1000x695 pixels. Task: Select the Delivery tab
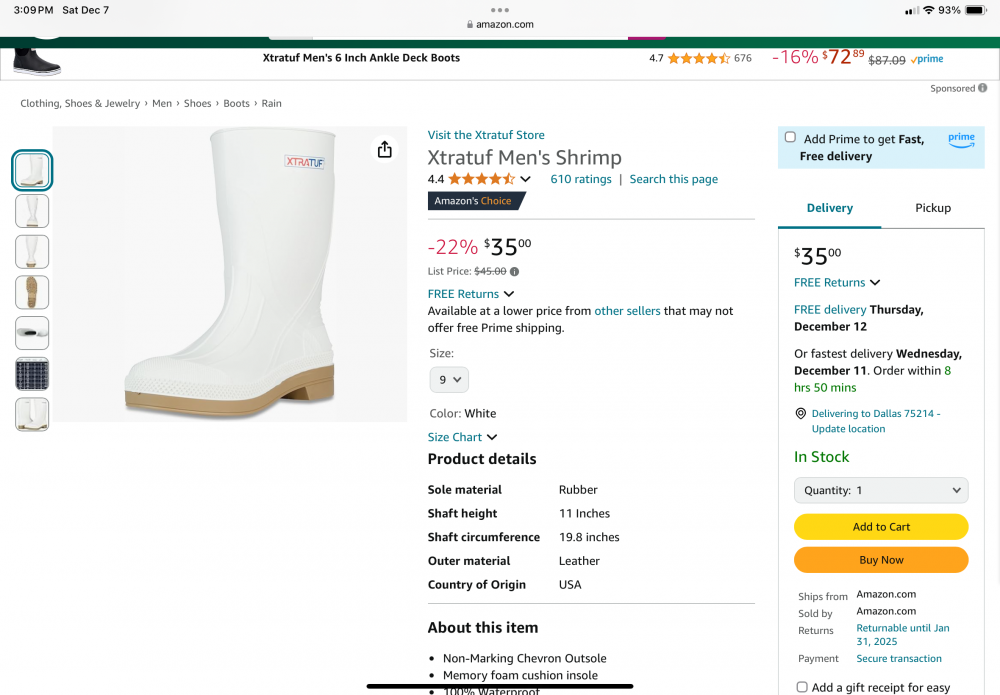[x=830, y=208]
